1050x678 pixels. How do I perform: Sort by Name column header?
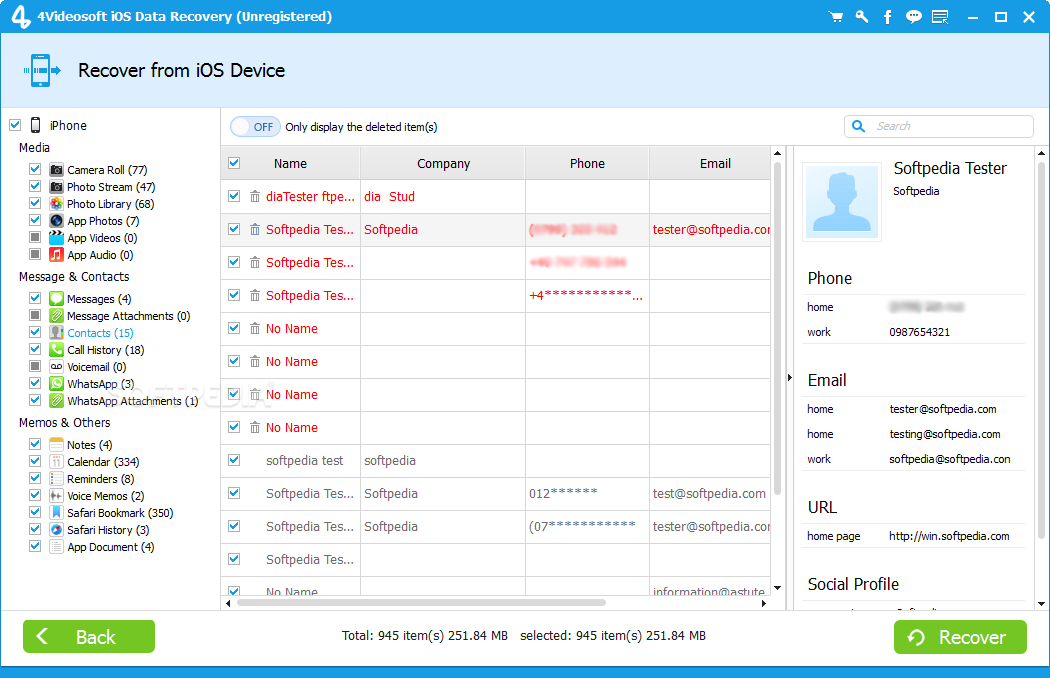tap(290, 163)
